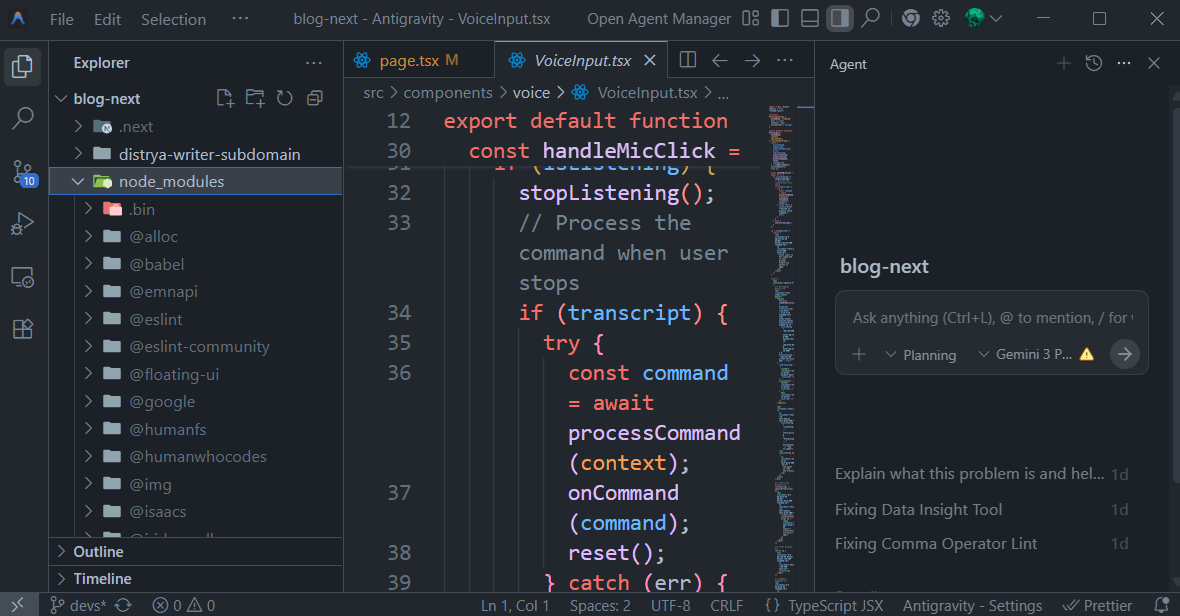Collapse the node_modules folder

78,181
